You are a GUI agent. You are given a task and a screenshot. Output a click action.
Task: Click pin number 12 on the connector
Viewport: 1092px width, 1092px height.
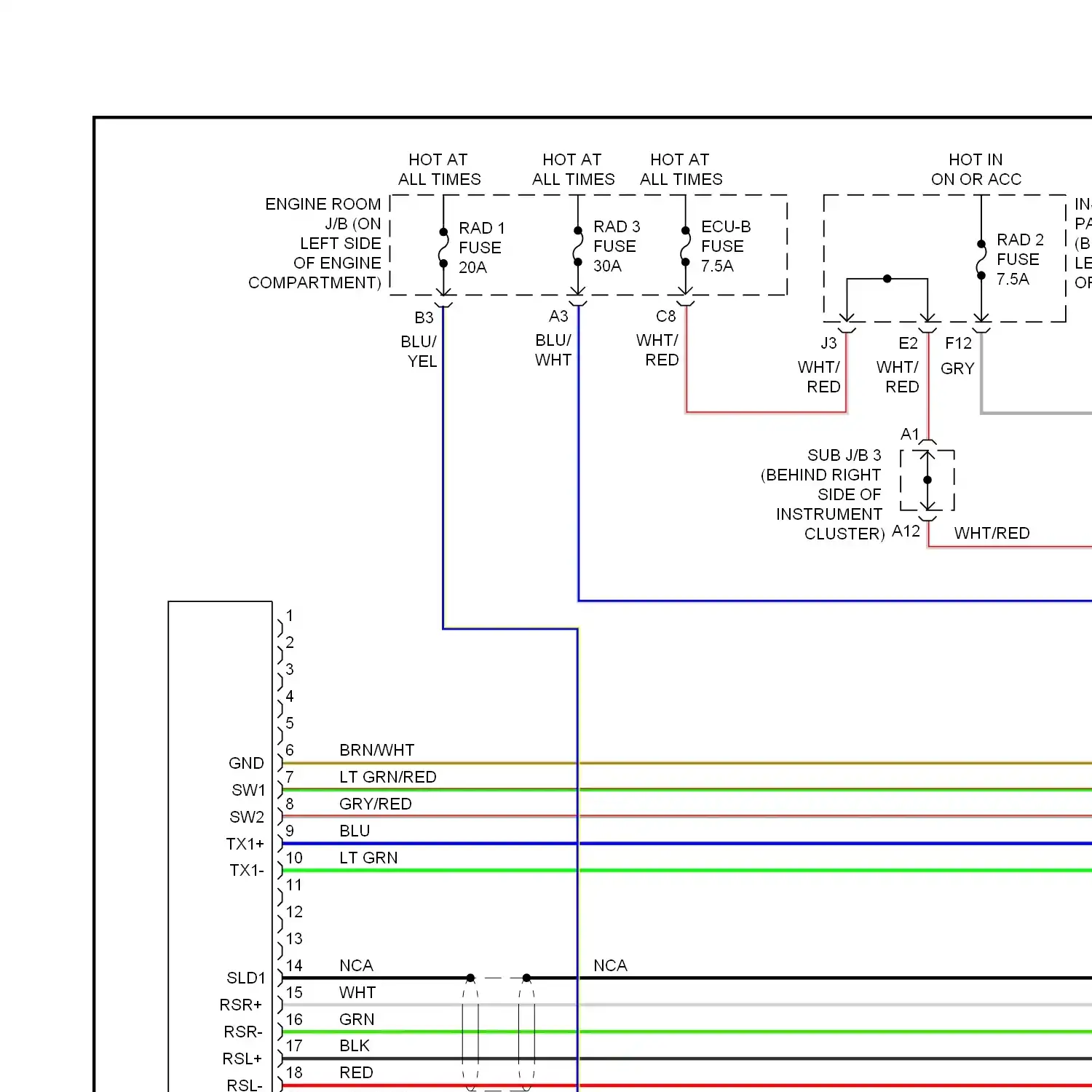[x=294, y=911]
